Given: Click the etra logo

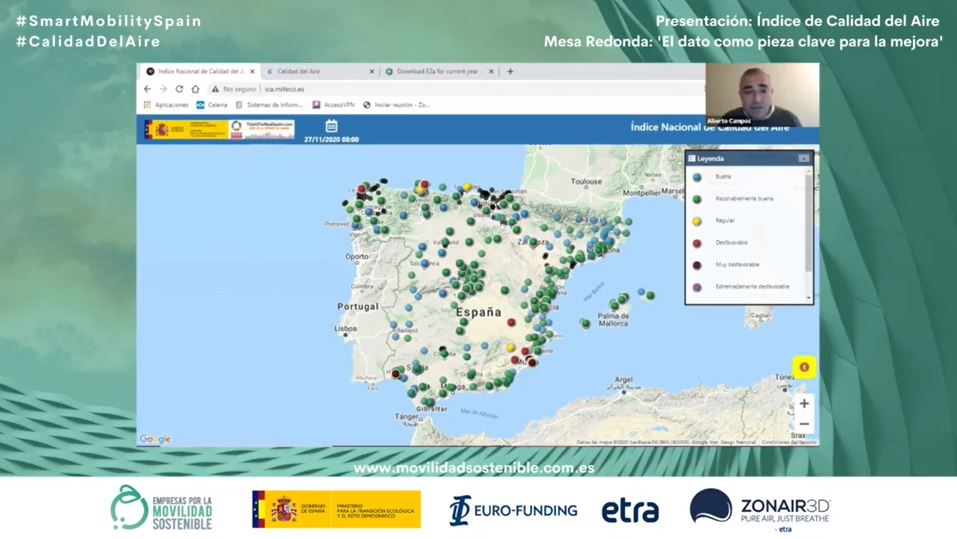Looking at the screenshot, I should (x=630, y=511).
